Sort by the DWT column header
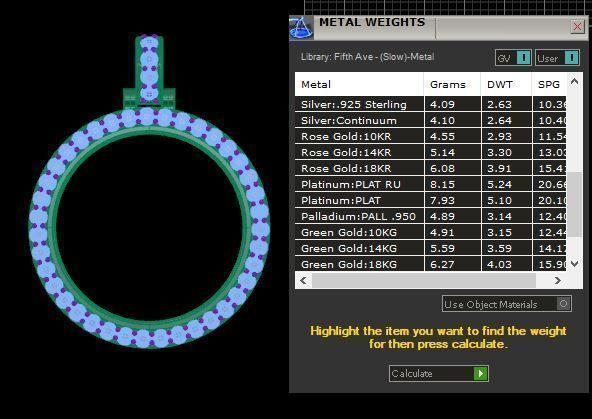 click(x=506, y=84)
